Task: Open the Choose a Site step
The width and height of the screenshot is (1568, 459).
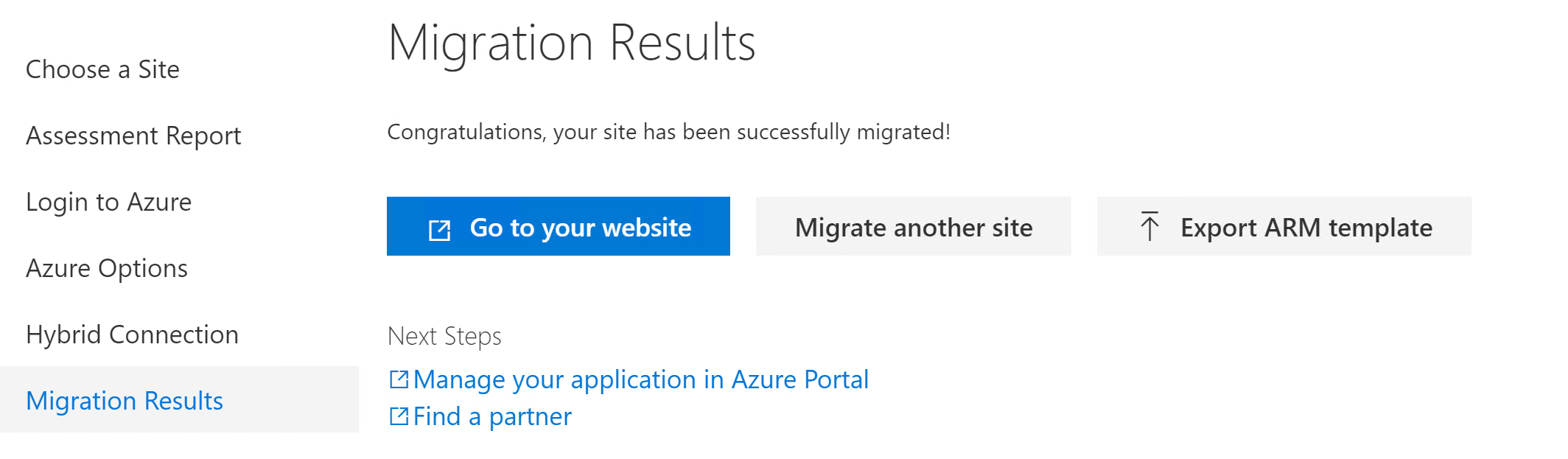Action: (x=102, y=69)
